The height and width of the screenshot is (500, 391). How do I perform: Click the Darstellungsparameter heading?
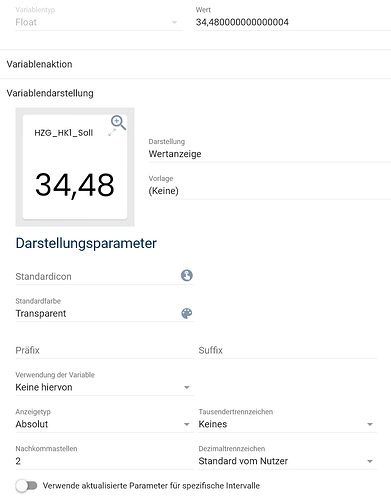tap(86, 243)
